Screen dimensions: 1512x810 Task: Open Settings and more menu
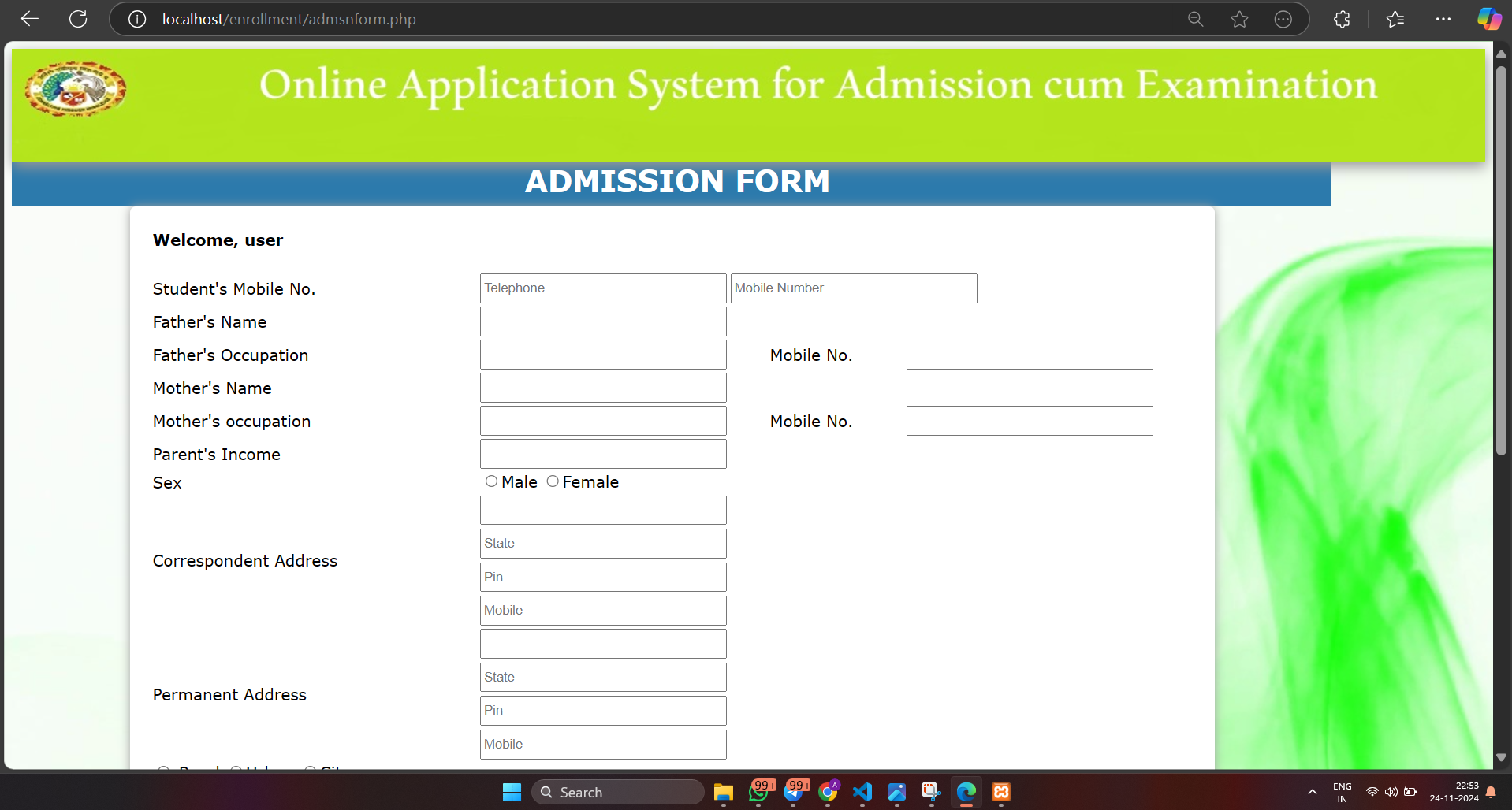coord(1443,19)
